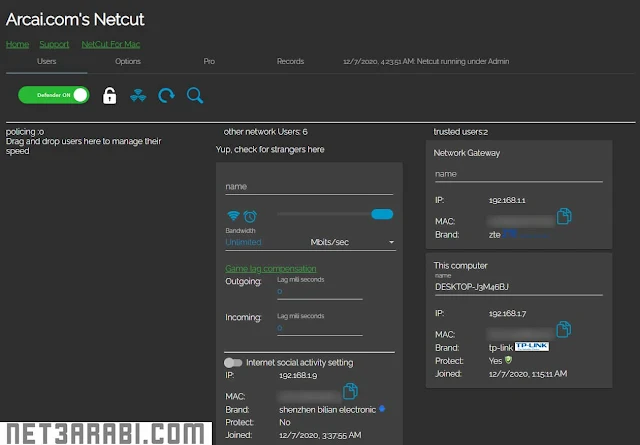Click the IP 192.168.1.9 text
This screenshot has width=640, height=445.
click(x=298, y=375)
